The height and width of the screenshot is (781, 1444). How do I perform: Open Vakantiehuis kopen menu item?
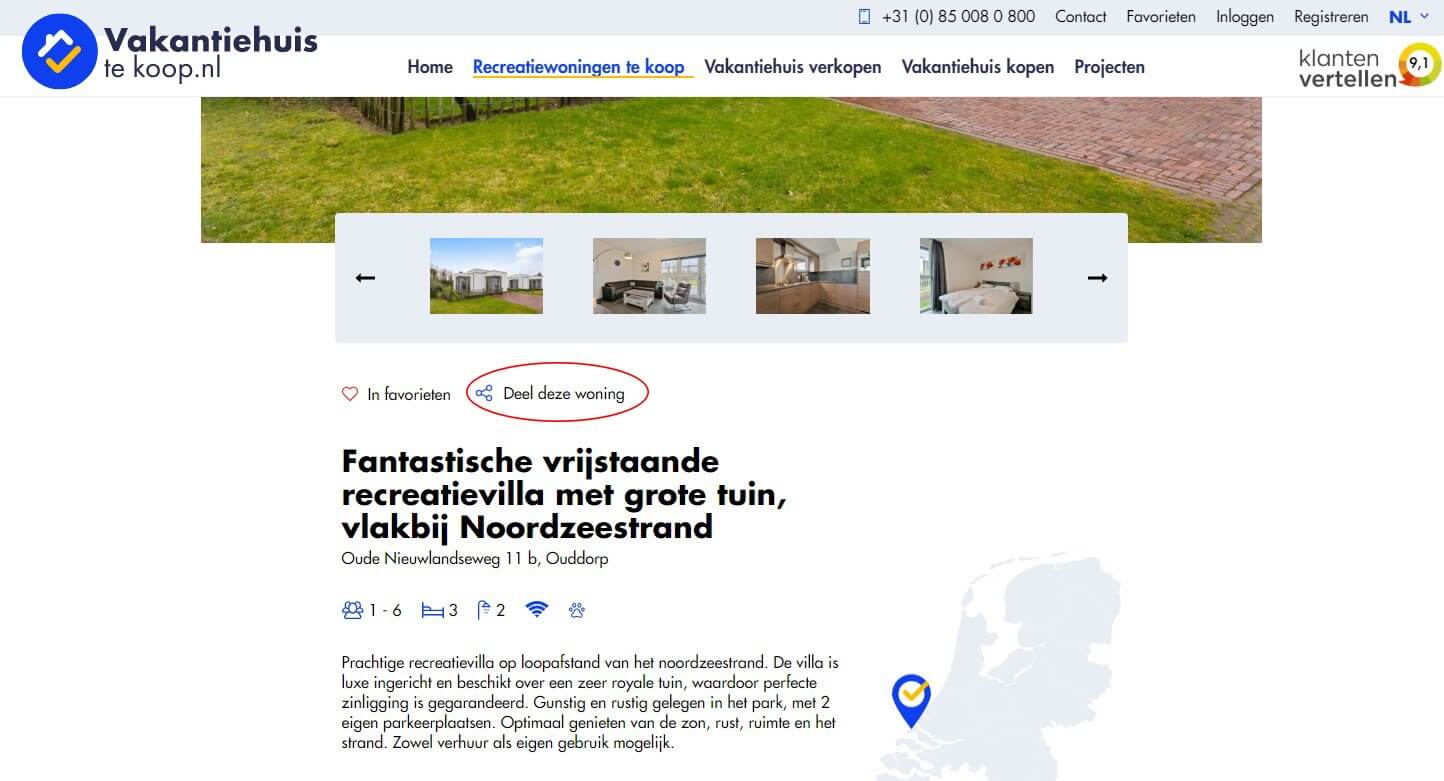[978, 67]
